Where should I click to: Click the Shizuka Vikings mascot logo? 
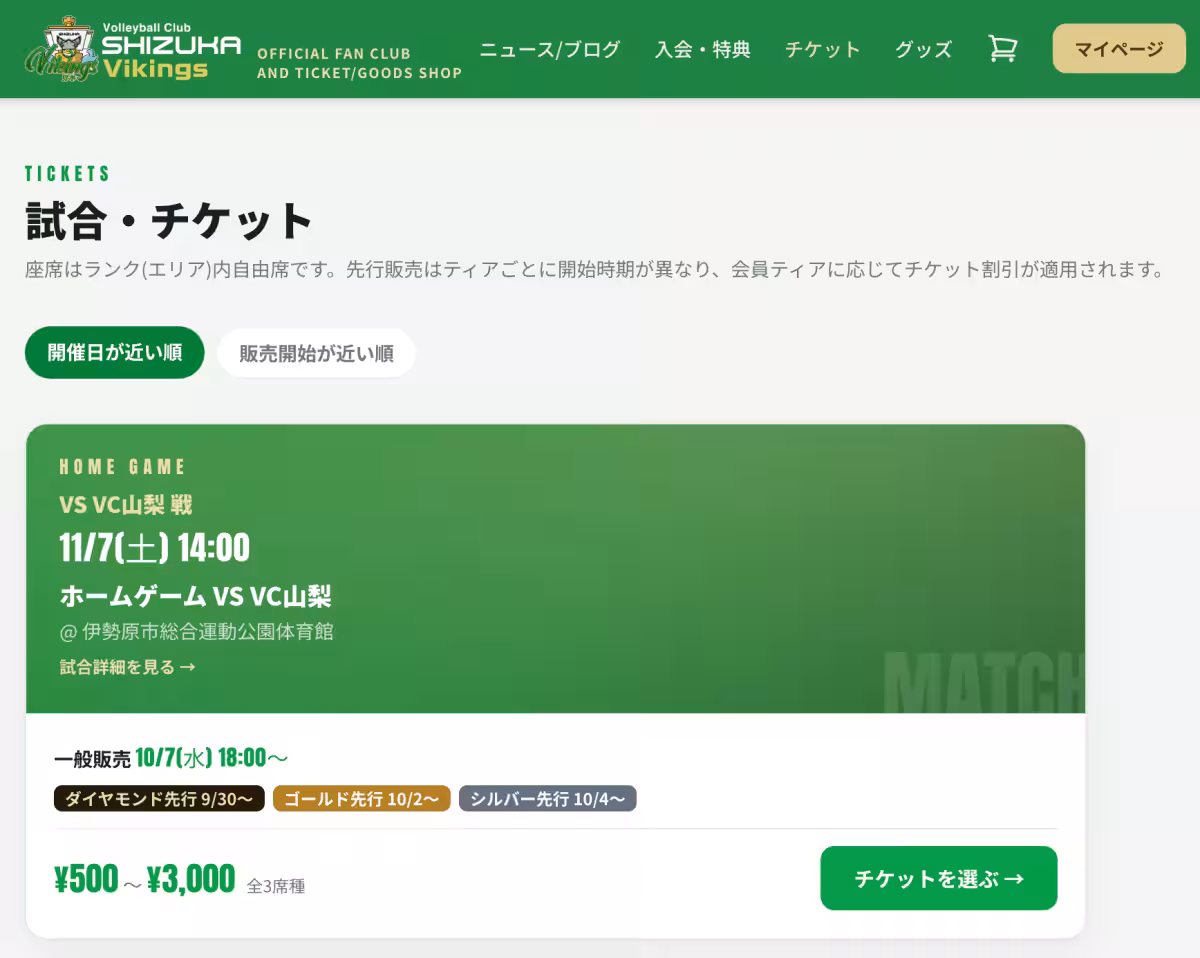click(62, 50)
